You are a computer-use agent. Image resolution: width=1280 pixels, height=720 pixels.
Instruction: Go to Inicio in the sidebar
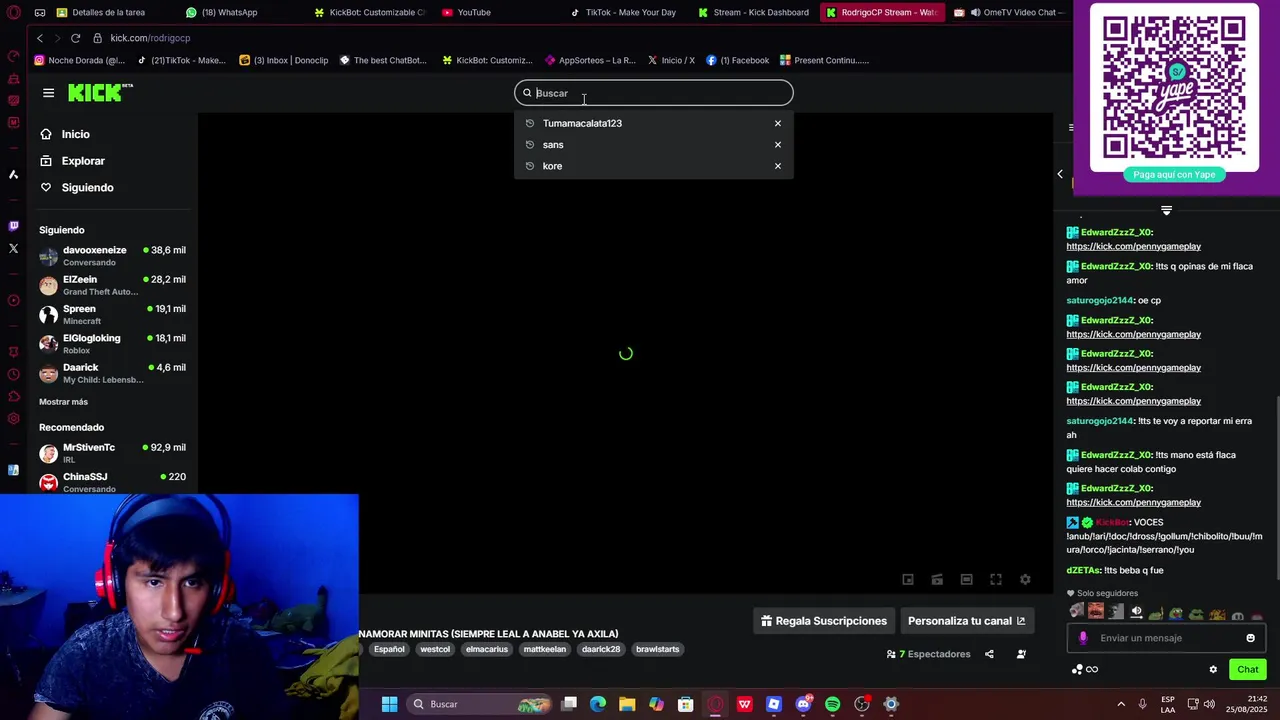coord(75,134)
